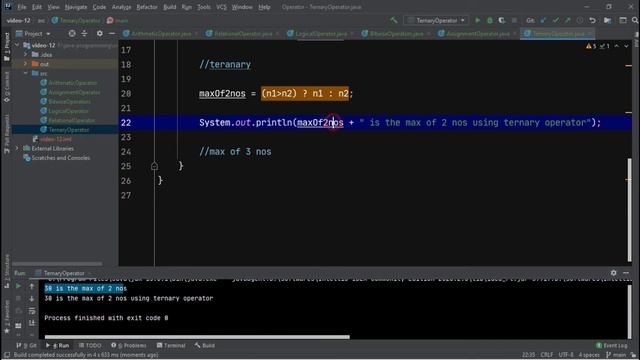Open the Problems tool window
Image resolution: width=640 pixels, height=360 pixels.
click(x=129, y=345)
